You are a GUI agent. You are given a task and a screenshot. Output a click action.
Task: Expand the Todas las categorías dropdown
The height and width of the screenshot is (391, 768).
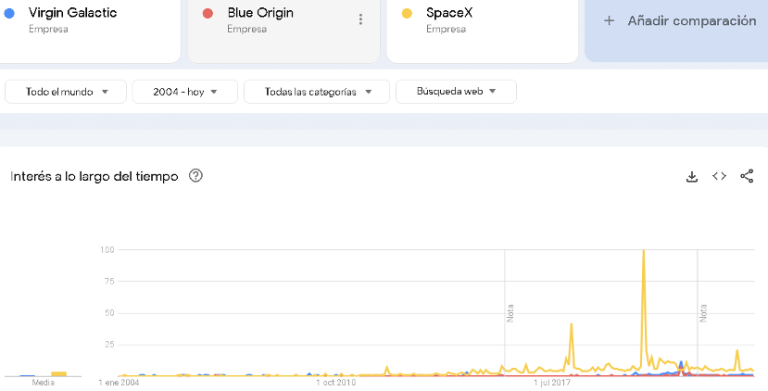pyautogui.click(x=317, y=92)
